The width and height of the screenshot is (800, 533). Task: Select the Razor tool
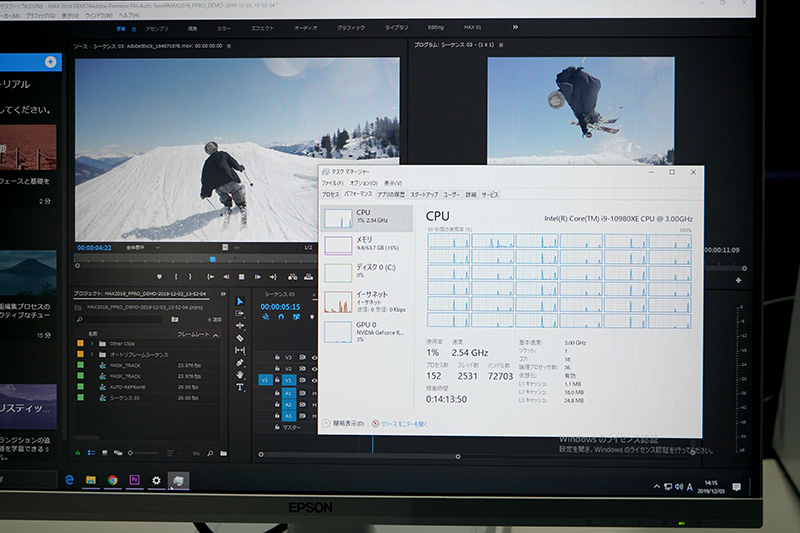tap(240, 338)
